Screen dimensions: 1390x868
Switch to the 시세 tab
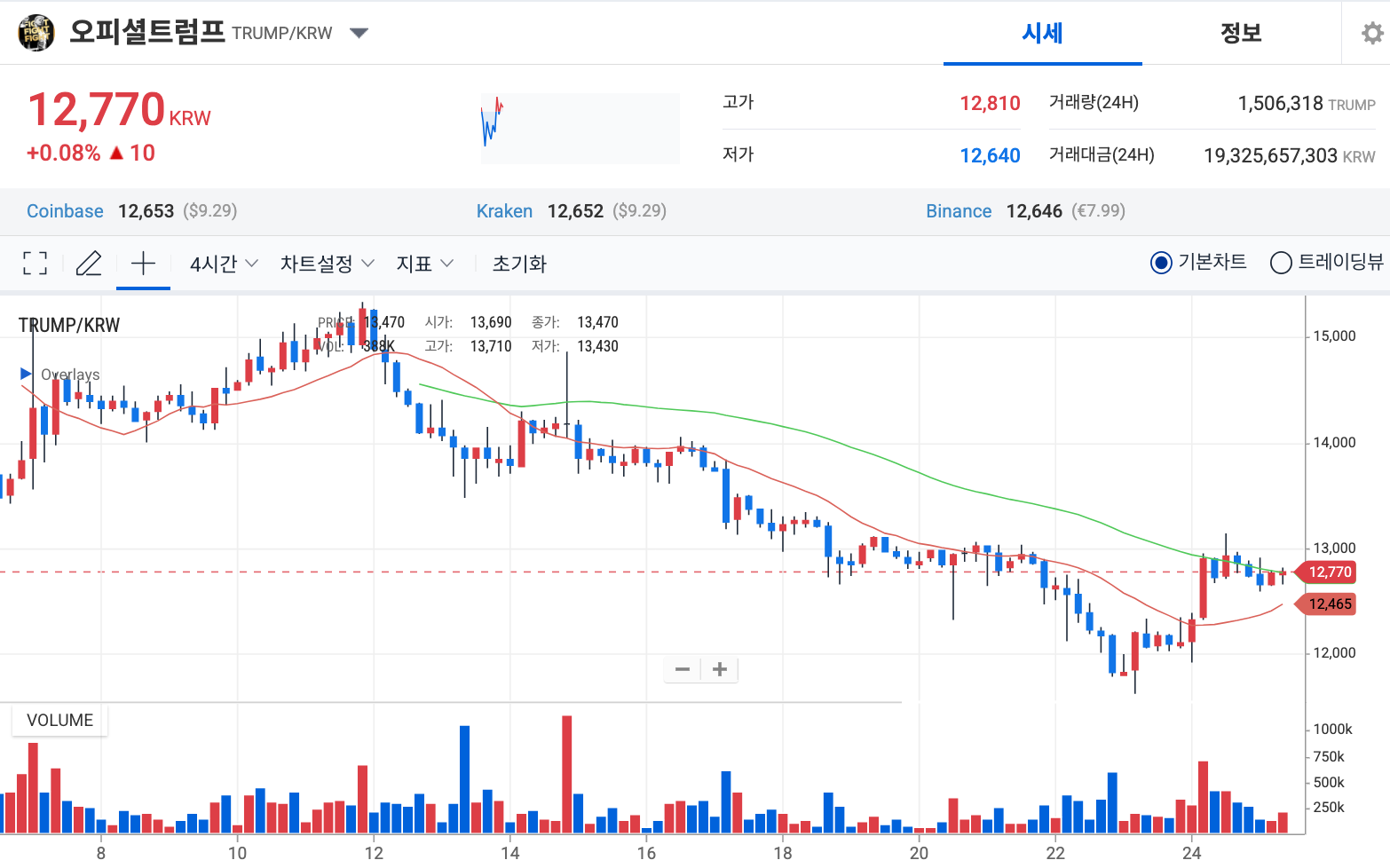point(1043,33)
